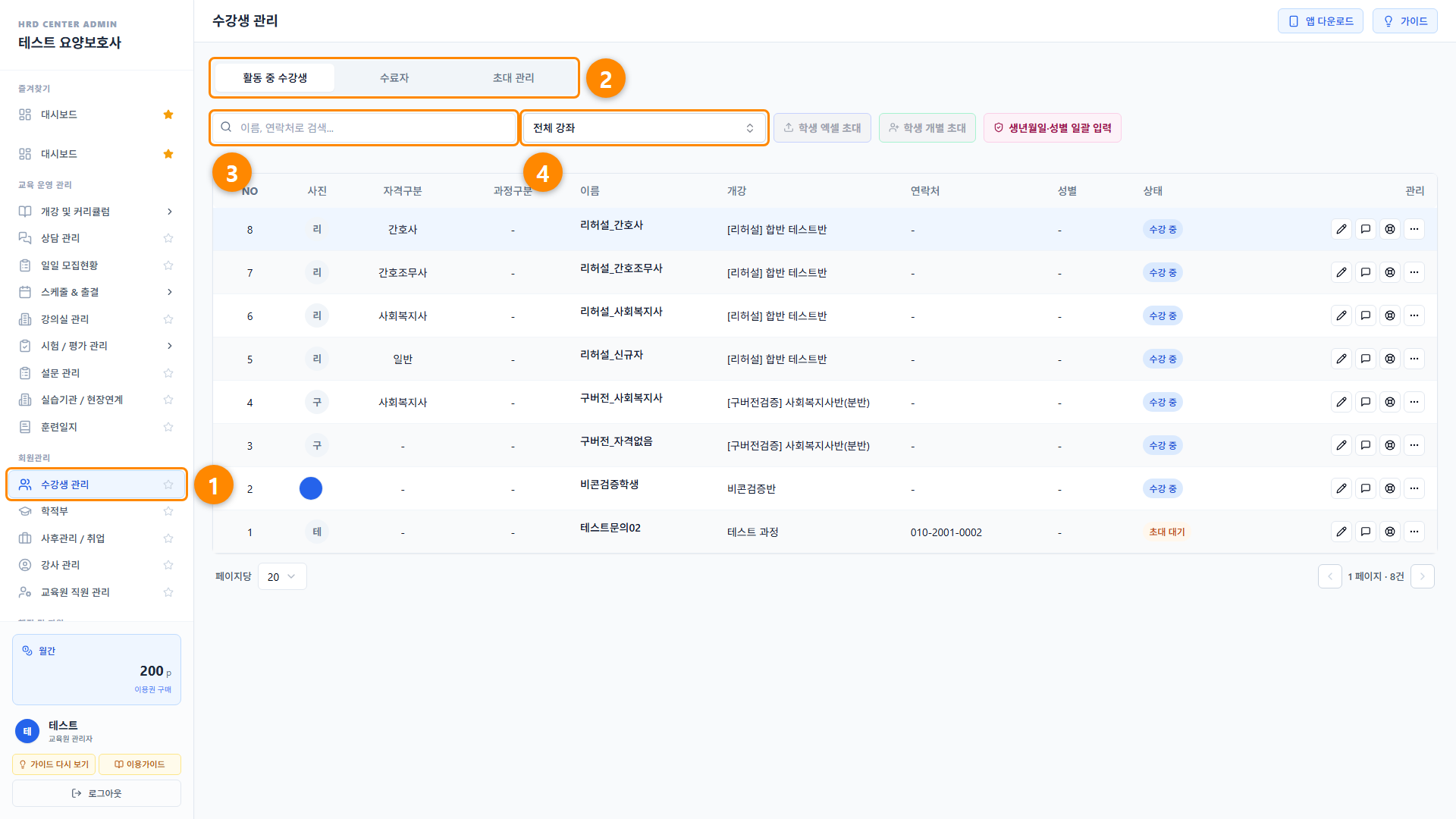Click the edit pencil for 리허설_간호사 row

tap(1341, 229)
